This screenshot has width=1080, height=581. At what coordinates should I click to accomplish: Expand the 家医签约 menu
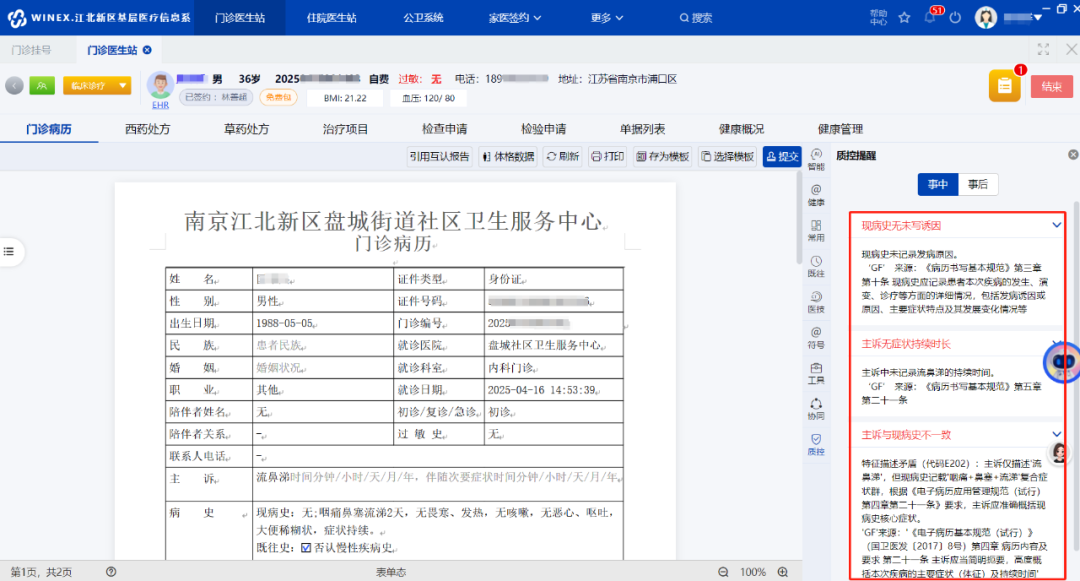[x=515, y=18]
